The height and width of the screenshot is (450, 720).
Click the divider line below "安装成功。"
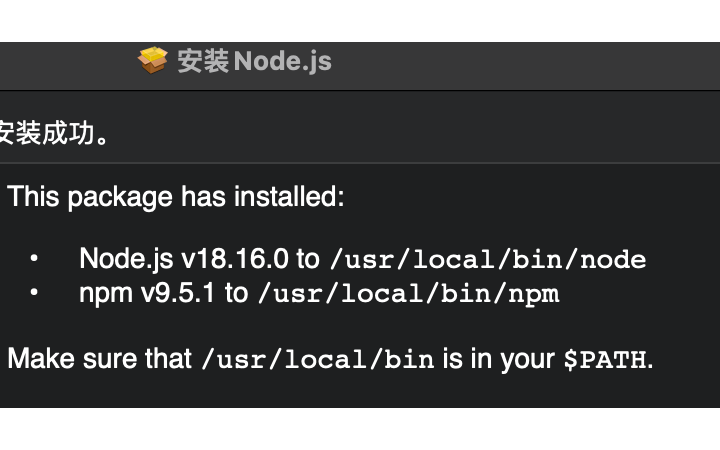[x=360, y=163]
